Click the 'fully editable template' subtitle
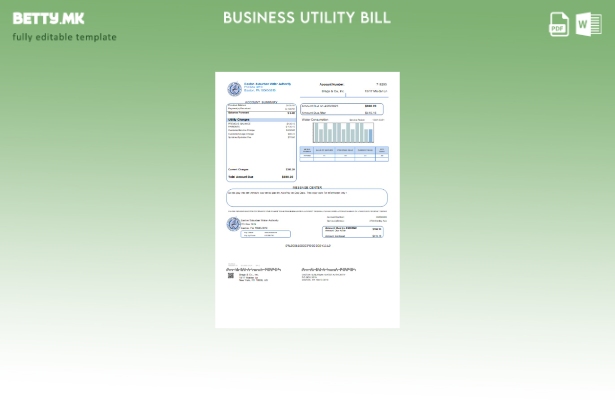The height and width of the screenshot is (400, 615). [64, 37]
